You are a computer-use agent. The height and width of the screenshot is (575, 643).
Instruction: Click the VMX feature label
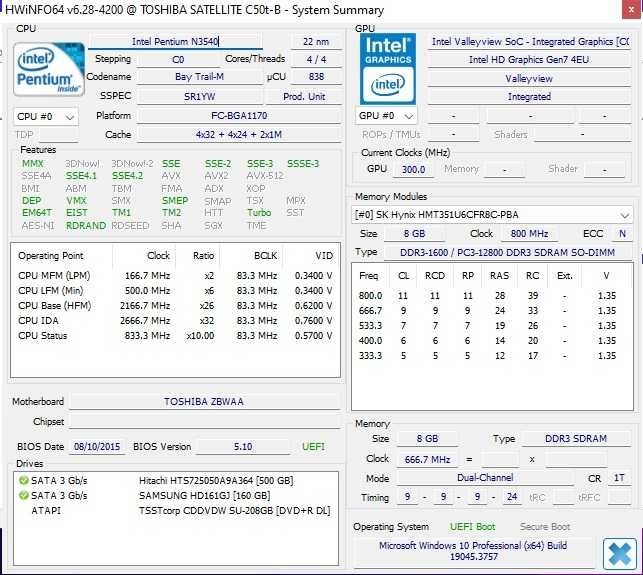[x=76, y=201]
